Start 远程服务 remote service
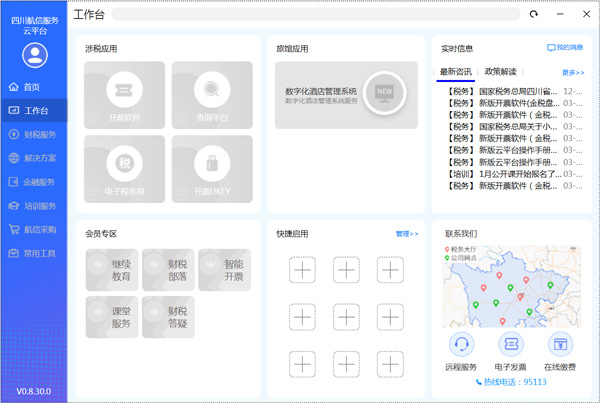600x403 pixels. pos(462,349)
